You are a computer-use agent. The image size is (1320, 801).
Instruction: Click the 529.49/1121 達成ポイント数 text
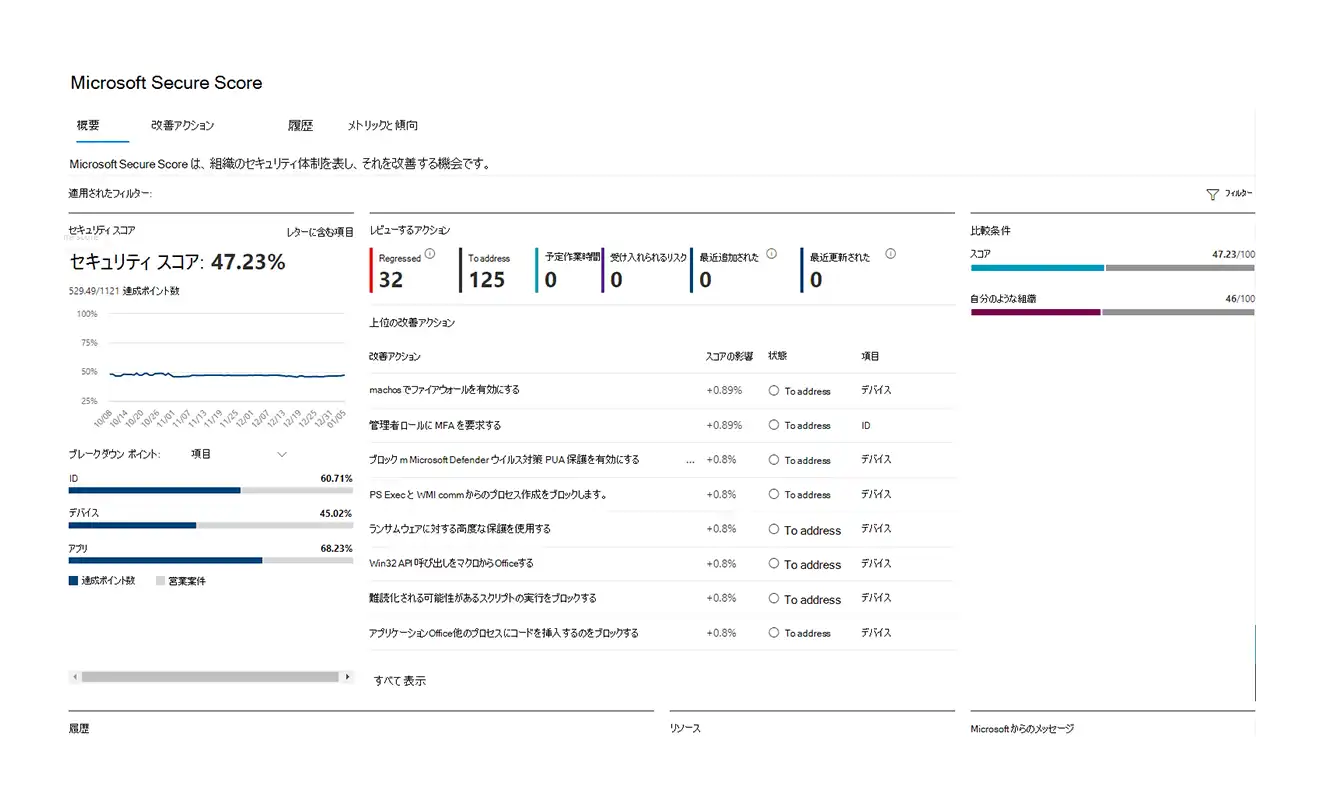124,291
